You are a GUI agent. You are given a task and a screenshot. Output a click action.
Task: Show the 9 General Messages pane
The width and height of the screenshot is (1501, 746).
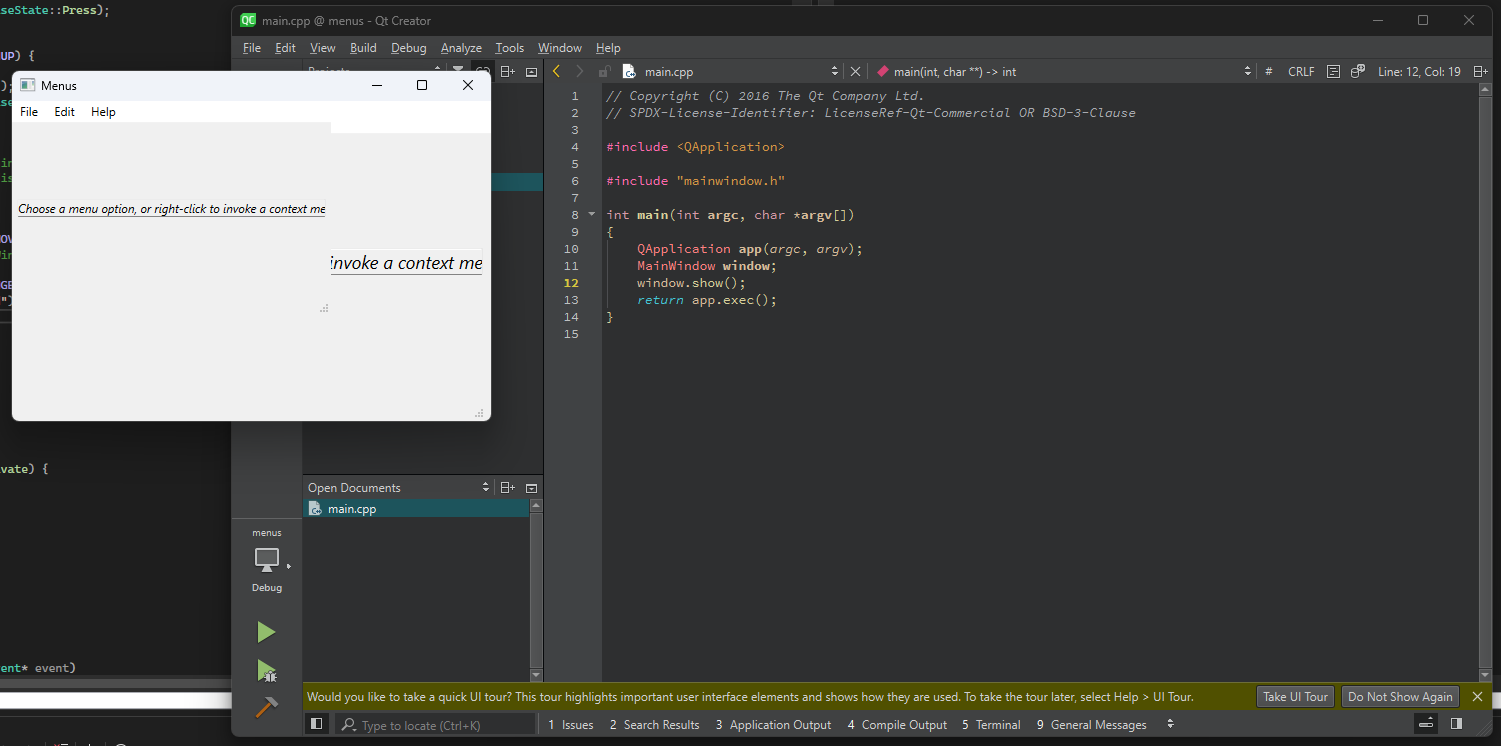[1091, 724]
